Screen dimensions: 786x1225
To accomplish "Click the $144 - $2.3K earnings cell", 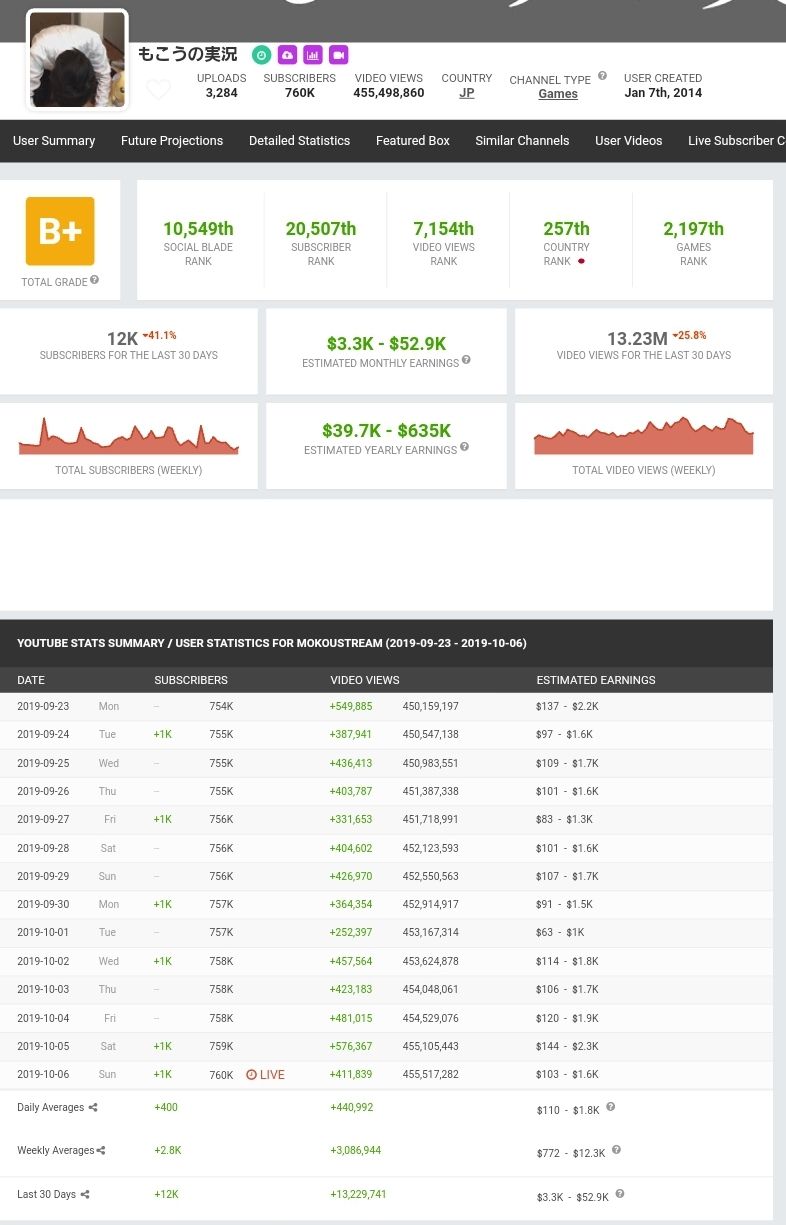I will pos(567,1046).
